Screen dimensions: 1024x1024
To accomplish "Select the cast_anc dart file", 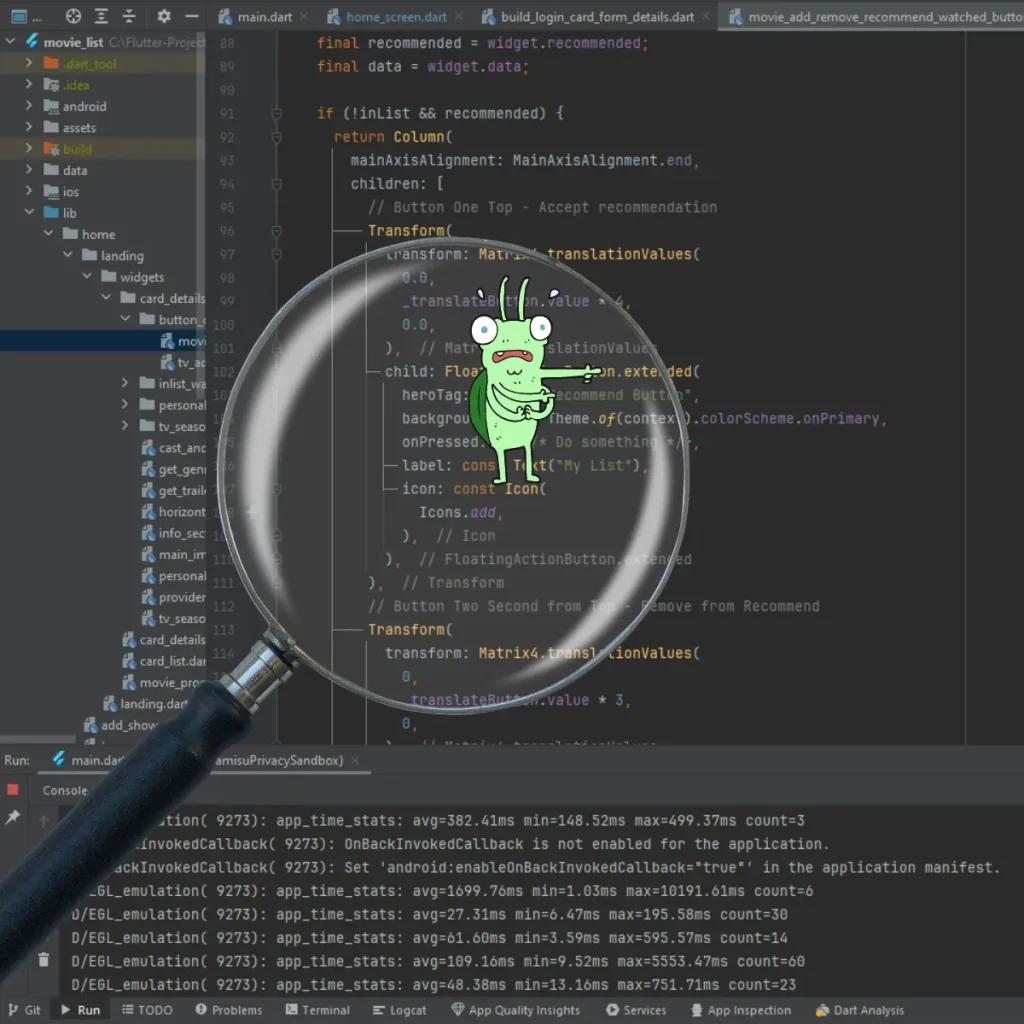I will point(173,448).
